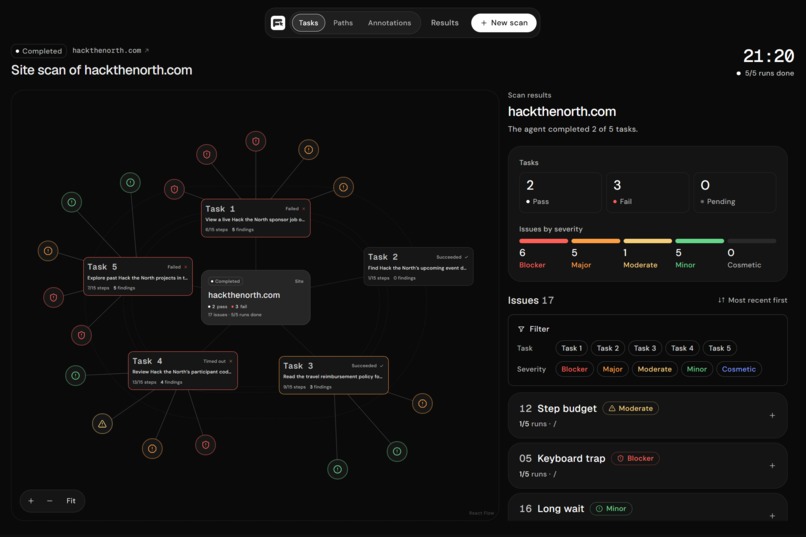This screenshot has width=806, height=537.
Task: Zoom in the graph with plus button
Action: (31, 501)
